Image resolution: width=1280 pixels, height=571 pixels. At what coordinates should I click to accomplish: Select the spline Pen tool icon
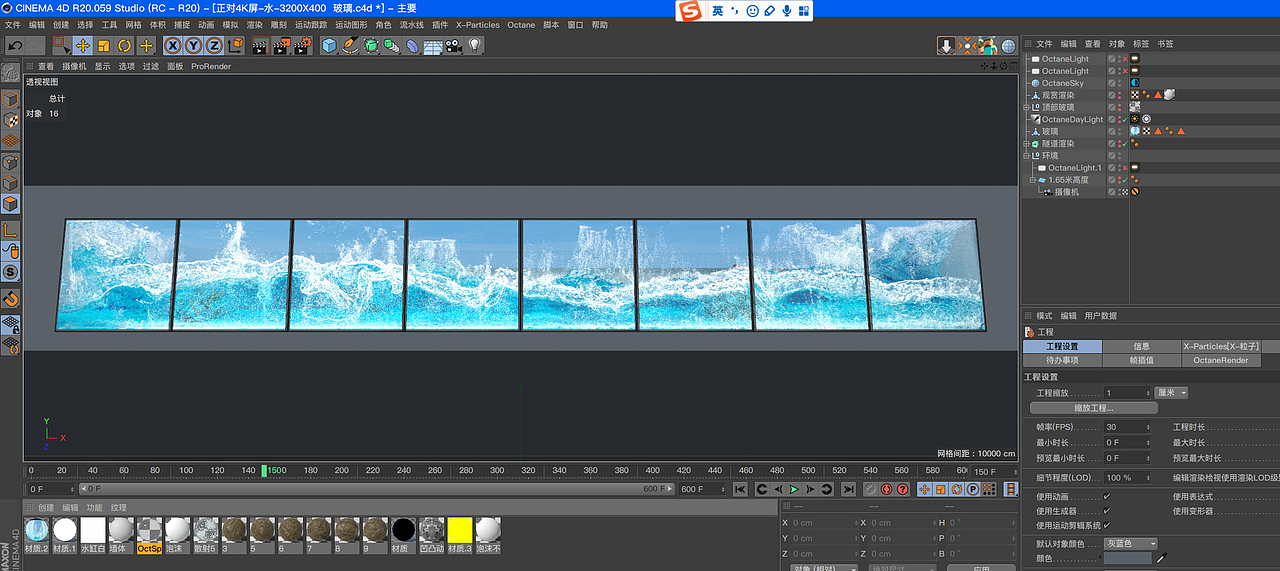point(351,45)
